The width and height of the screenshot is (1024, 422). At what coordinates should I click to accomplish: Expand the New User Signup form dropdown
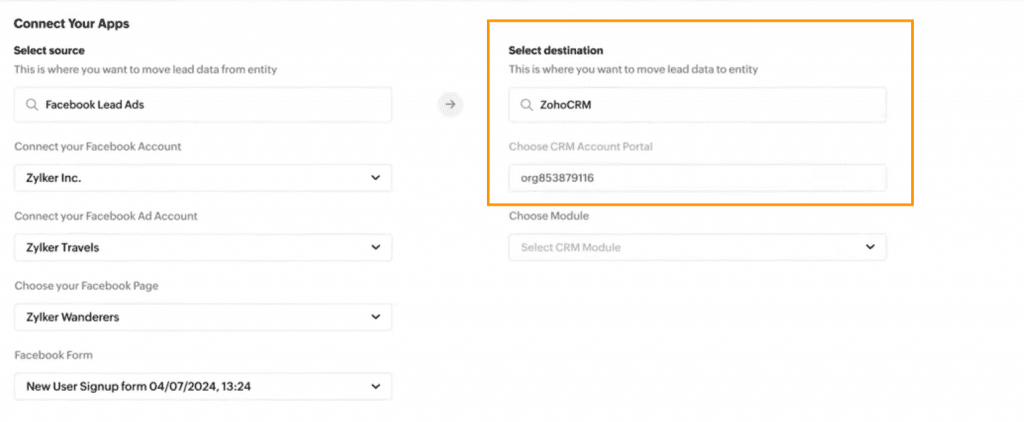(203, 387)
